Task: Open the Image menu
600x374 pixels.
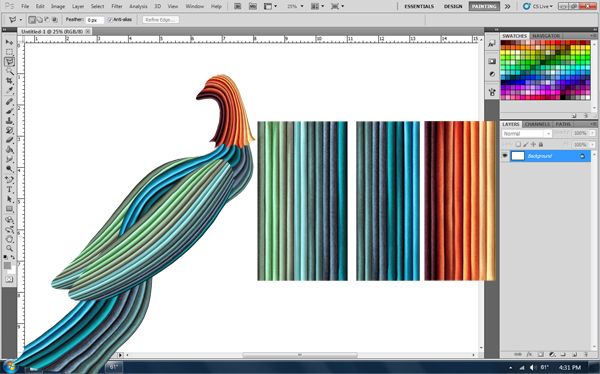Action: coord(58,7)
